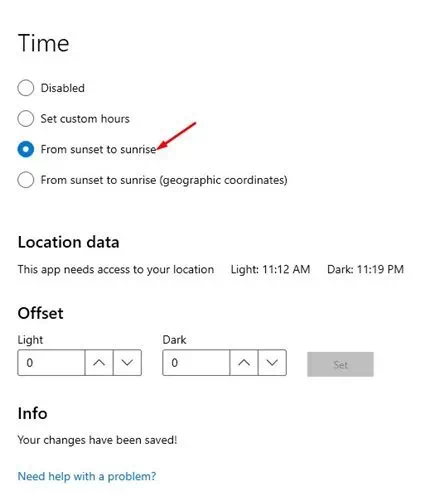The width and height of the screenshot is (429, 500).
Task: Click the Offset section heading
Action: pos(40,313)
